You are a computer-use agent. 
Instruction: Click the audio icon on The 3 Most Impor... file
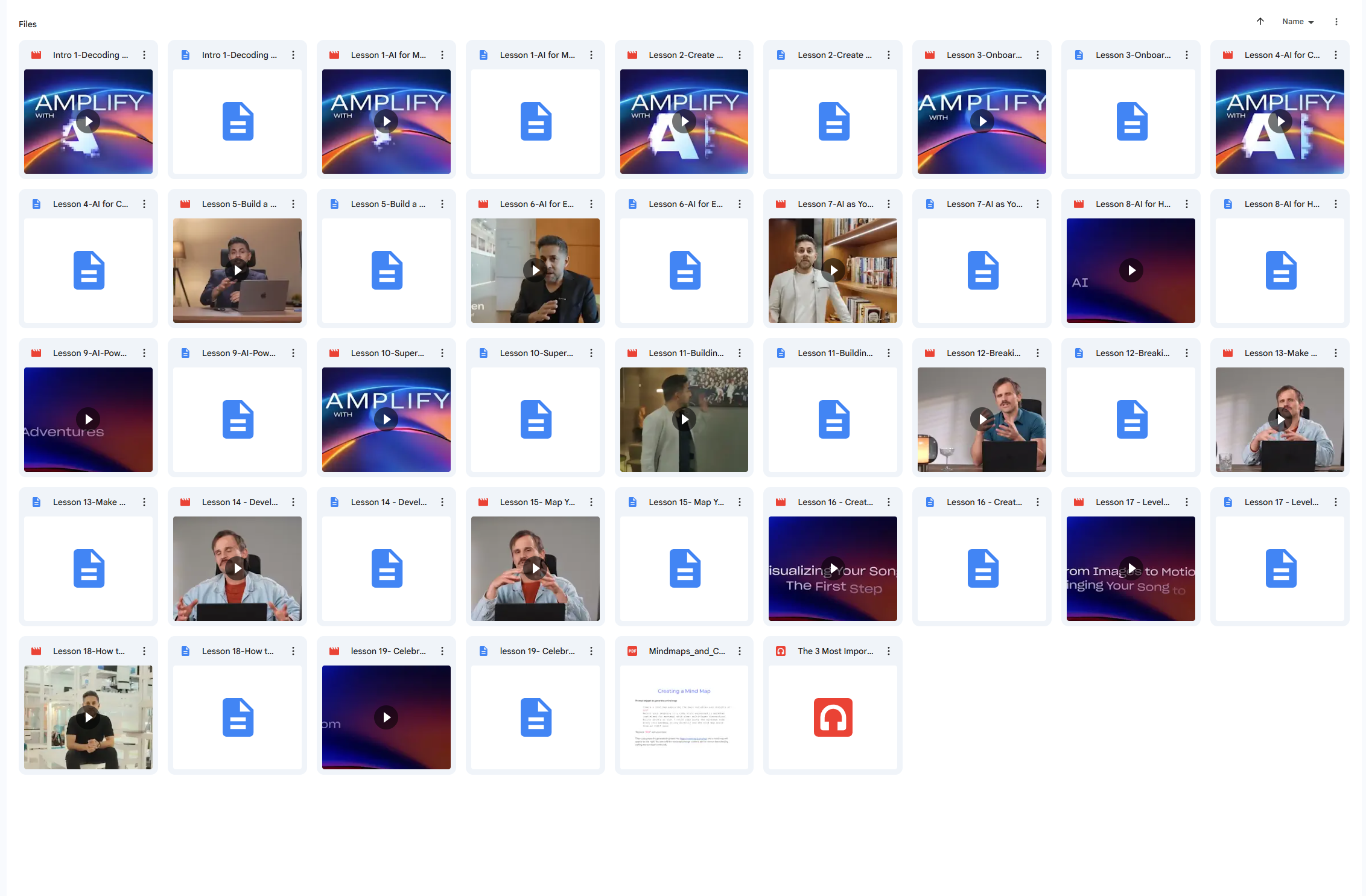[781, 651]
